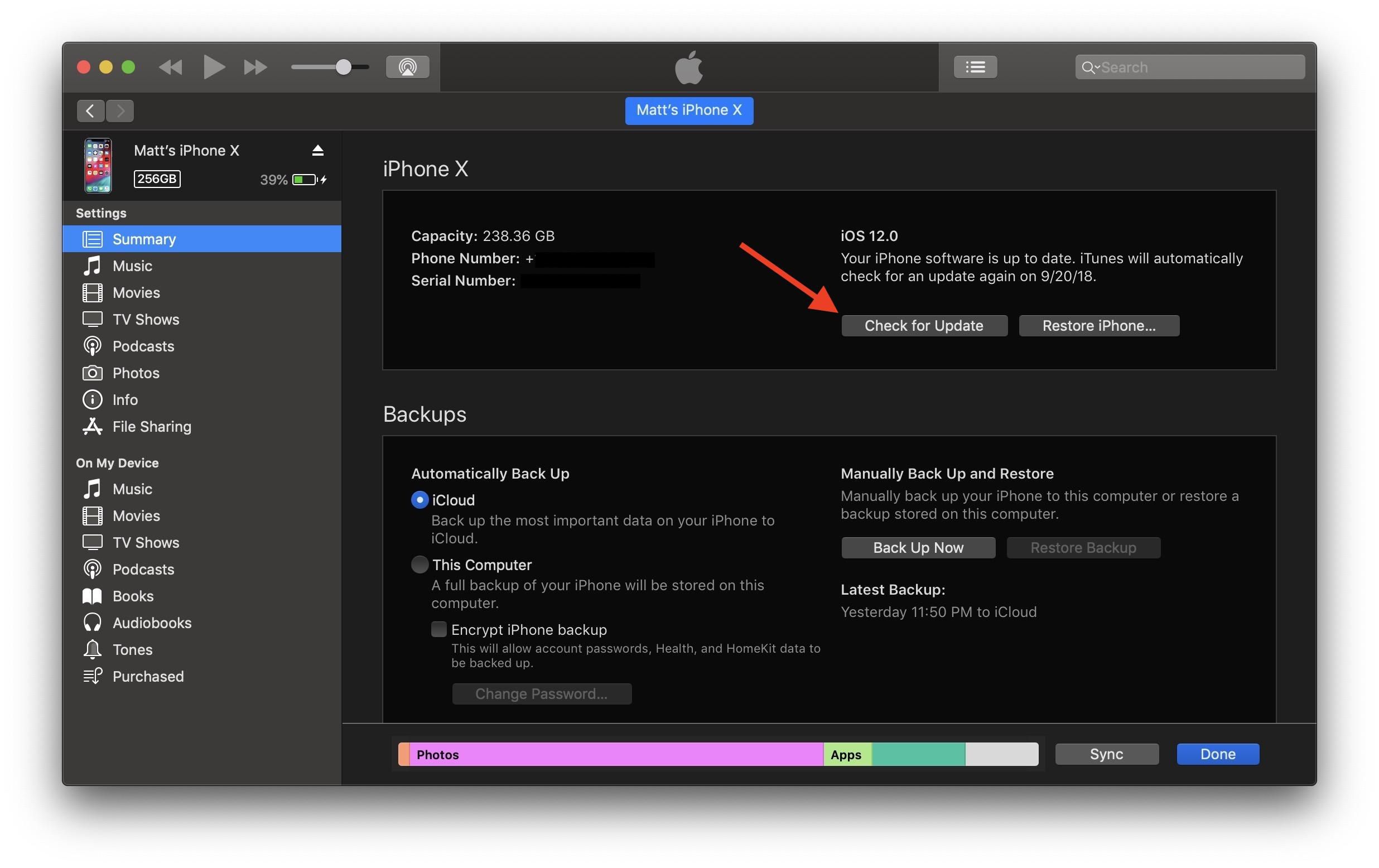Open Tones under On My Device
The height and width of the screenshot is (868, 1379).
point(201,650)
